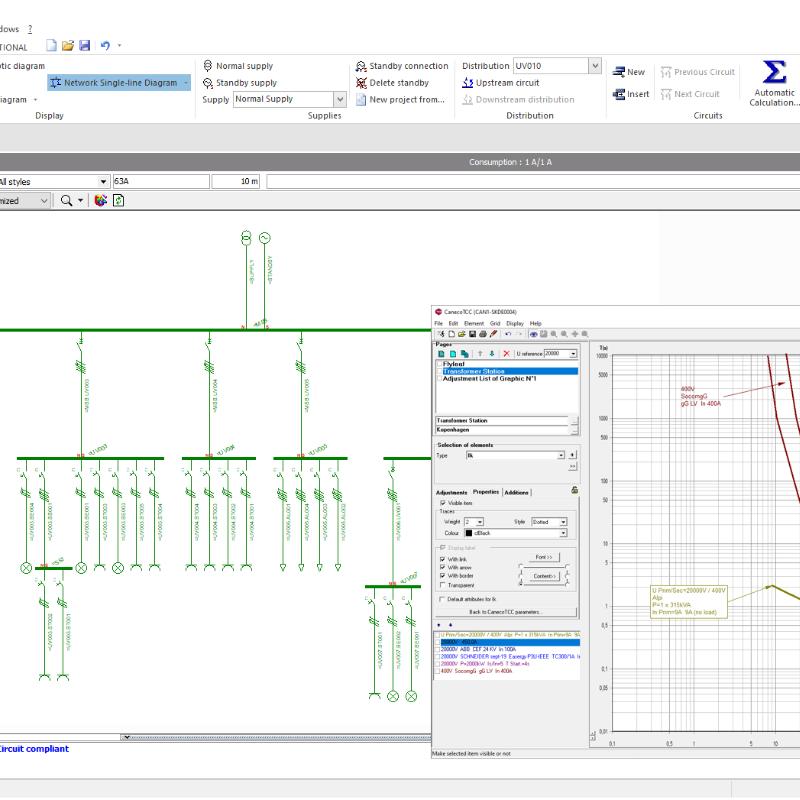Click the Font >> button
The width and height of the screenshot is (800, 800).
pyautogui.click(x=543, y=557)
